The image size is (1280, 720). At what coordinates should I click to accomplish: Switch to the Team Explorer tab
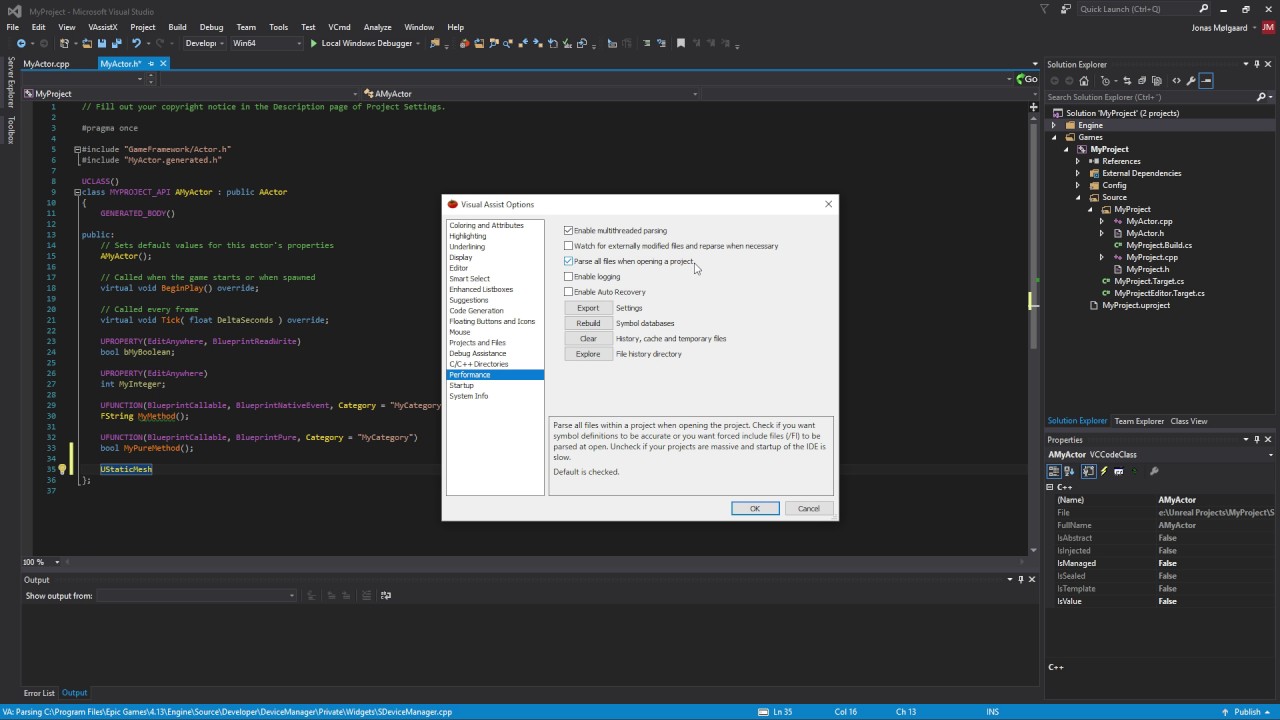point(1137,421)
